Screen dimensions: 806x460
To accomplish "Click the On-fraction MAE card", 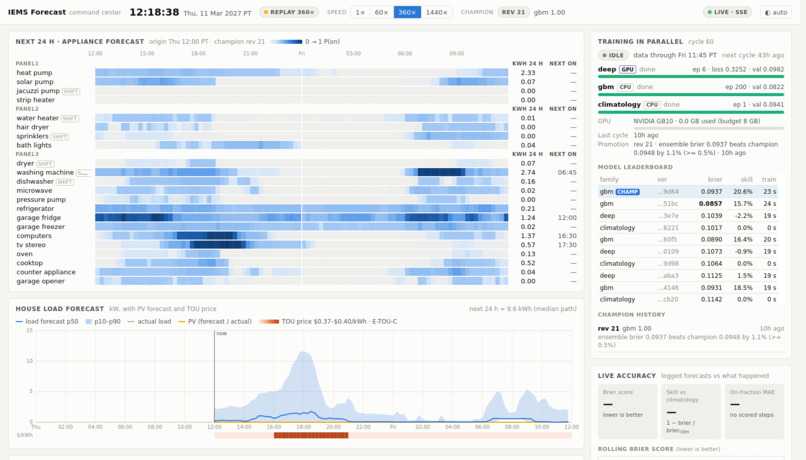I will coord(755,411).
